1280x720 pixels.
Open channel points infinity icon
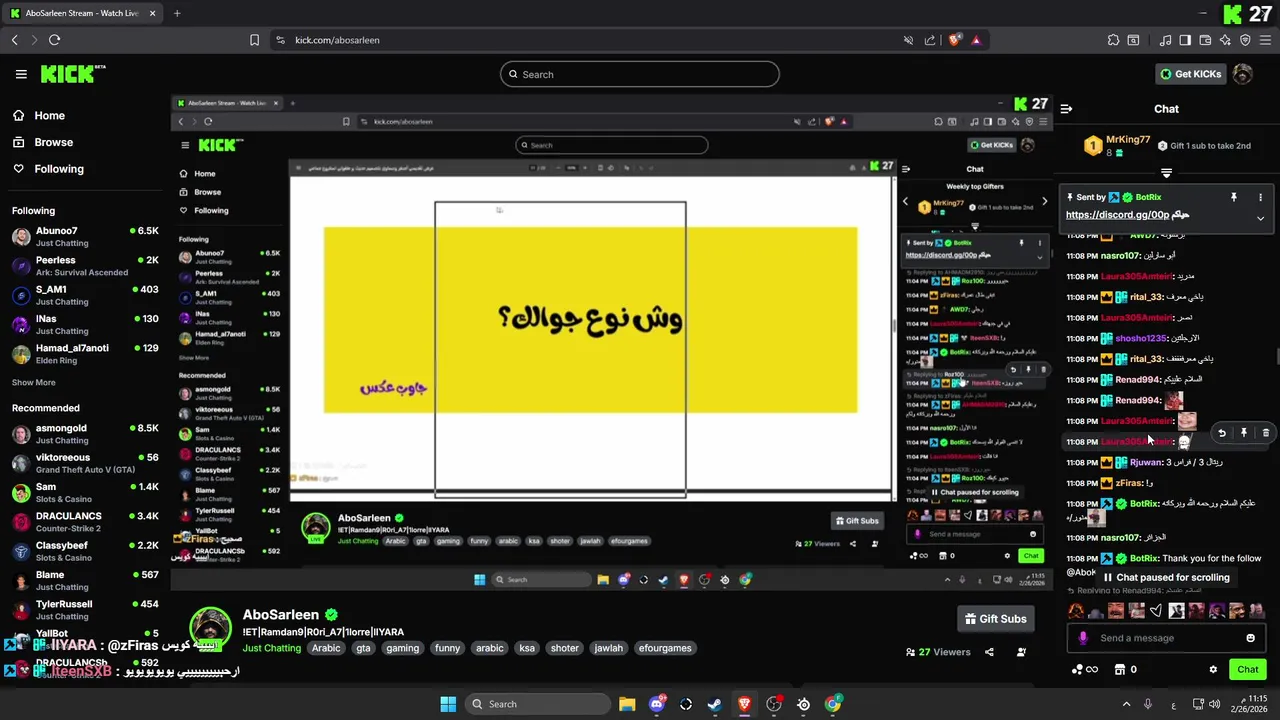pyautogui.click(x=1085, y=669)
